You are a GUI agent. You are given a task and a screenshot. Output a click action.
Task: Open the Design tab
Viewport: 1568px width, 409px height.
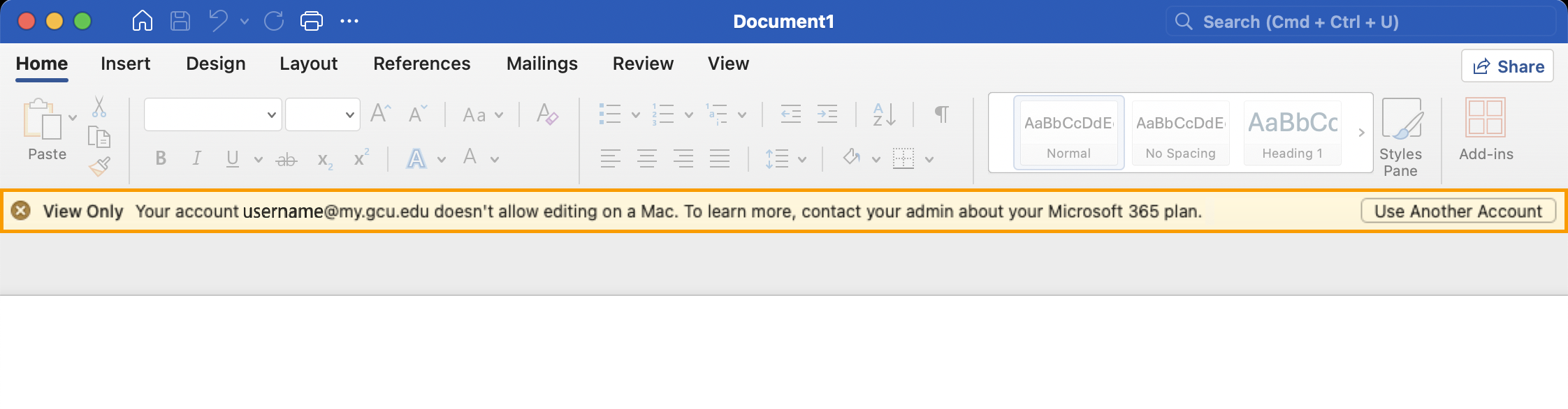pos(216,64)
